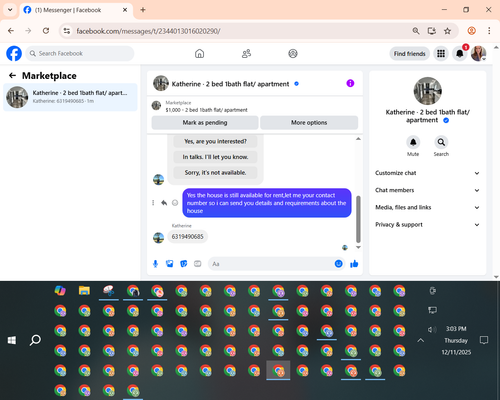Send a thumbs-up like
The image size is (500, 400).
point(354,264)
